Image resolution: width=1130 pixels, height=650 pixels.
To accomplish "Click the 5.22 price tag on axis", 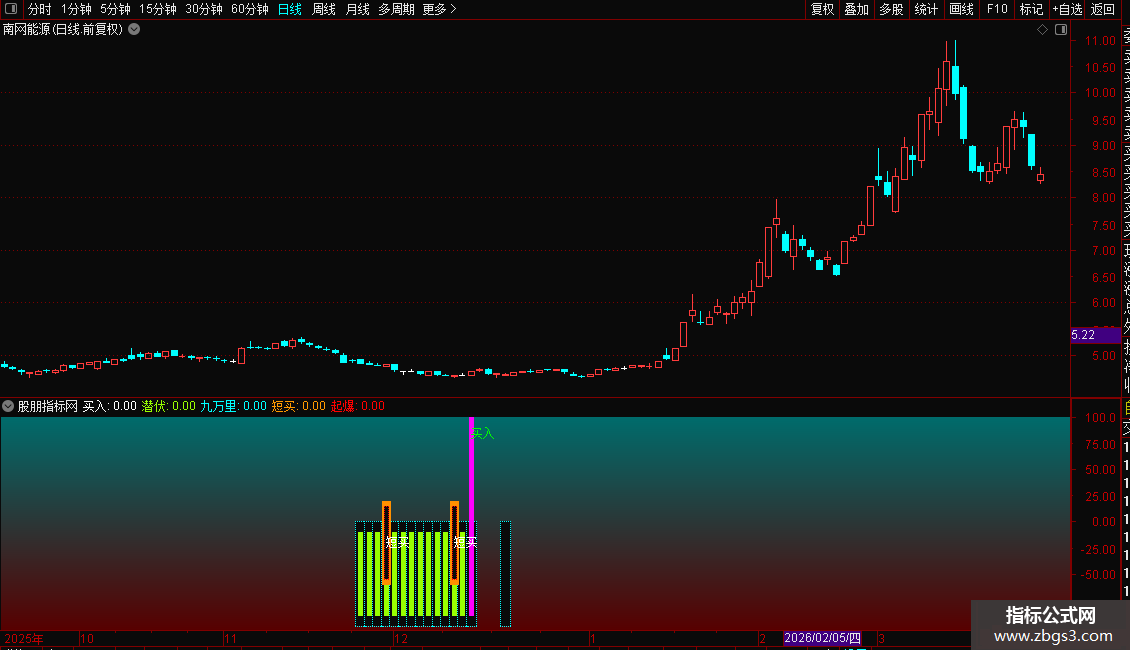I will coord(1095,335).
